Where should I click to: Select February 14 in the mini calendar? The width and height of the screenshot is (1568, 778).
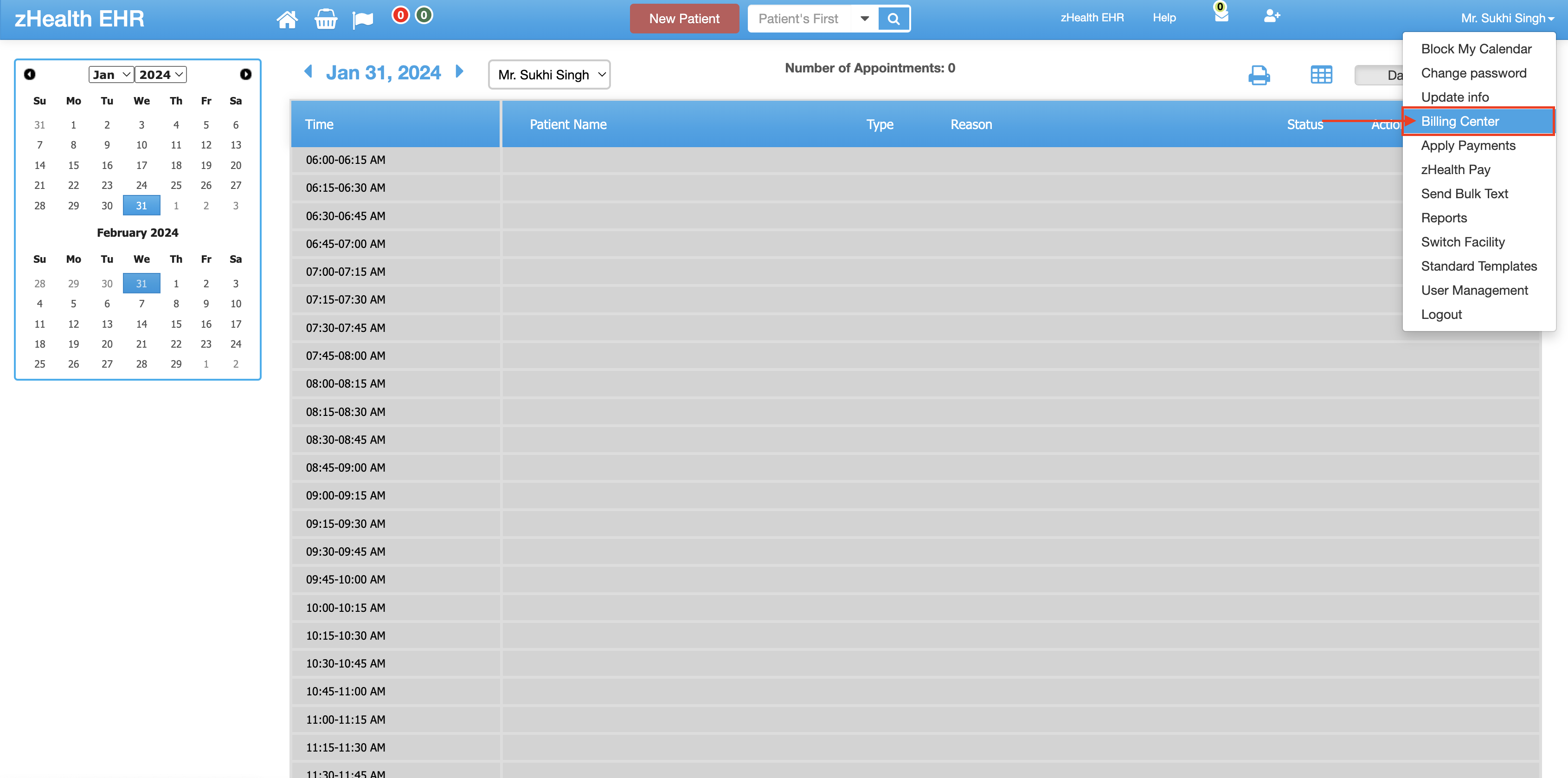pos(141,324)
